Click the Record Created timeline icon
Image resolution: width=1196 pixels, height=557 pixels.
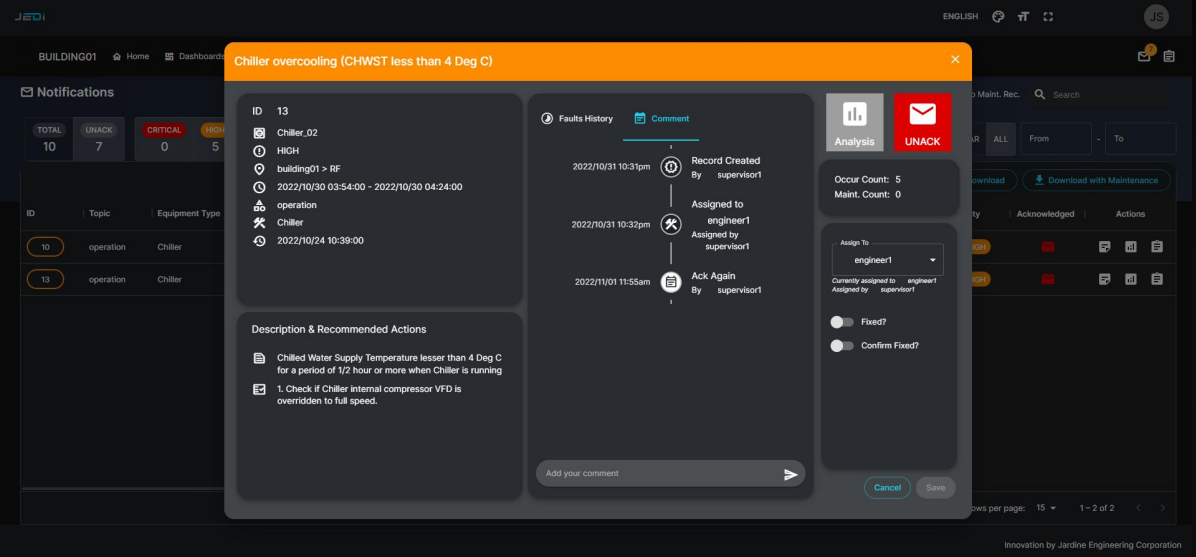point(670,166)
